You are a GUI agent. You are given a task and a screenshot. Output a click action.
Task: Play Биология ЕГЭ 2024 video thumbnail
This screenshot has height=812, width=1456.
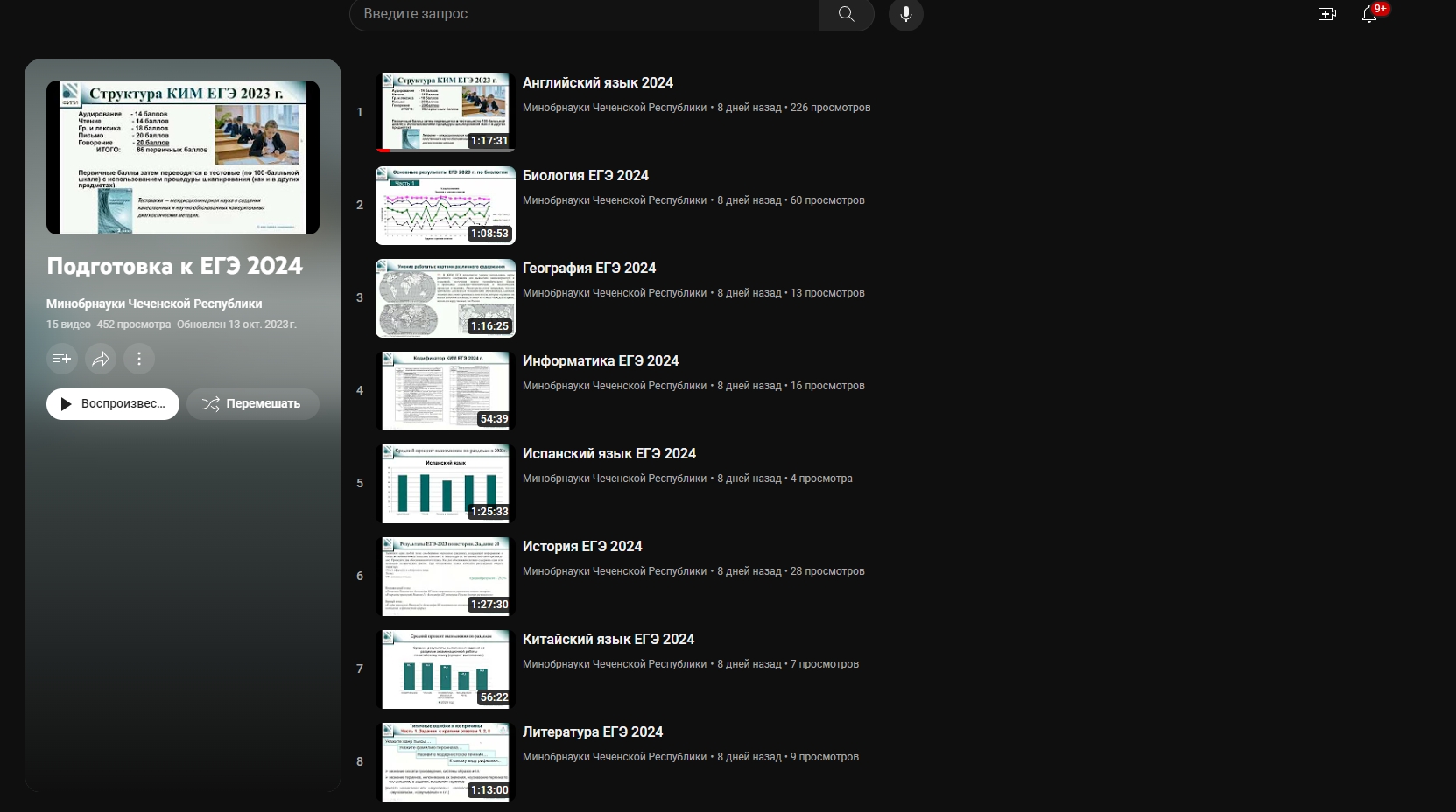coord(445,206)
